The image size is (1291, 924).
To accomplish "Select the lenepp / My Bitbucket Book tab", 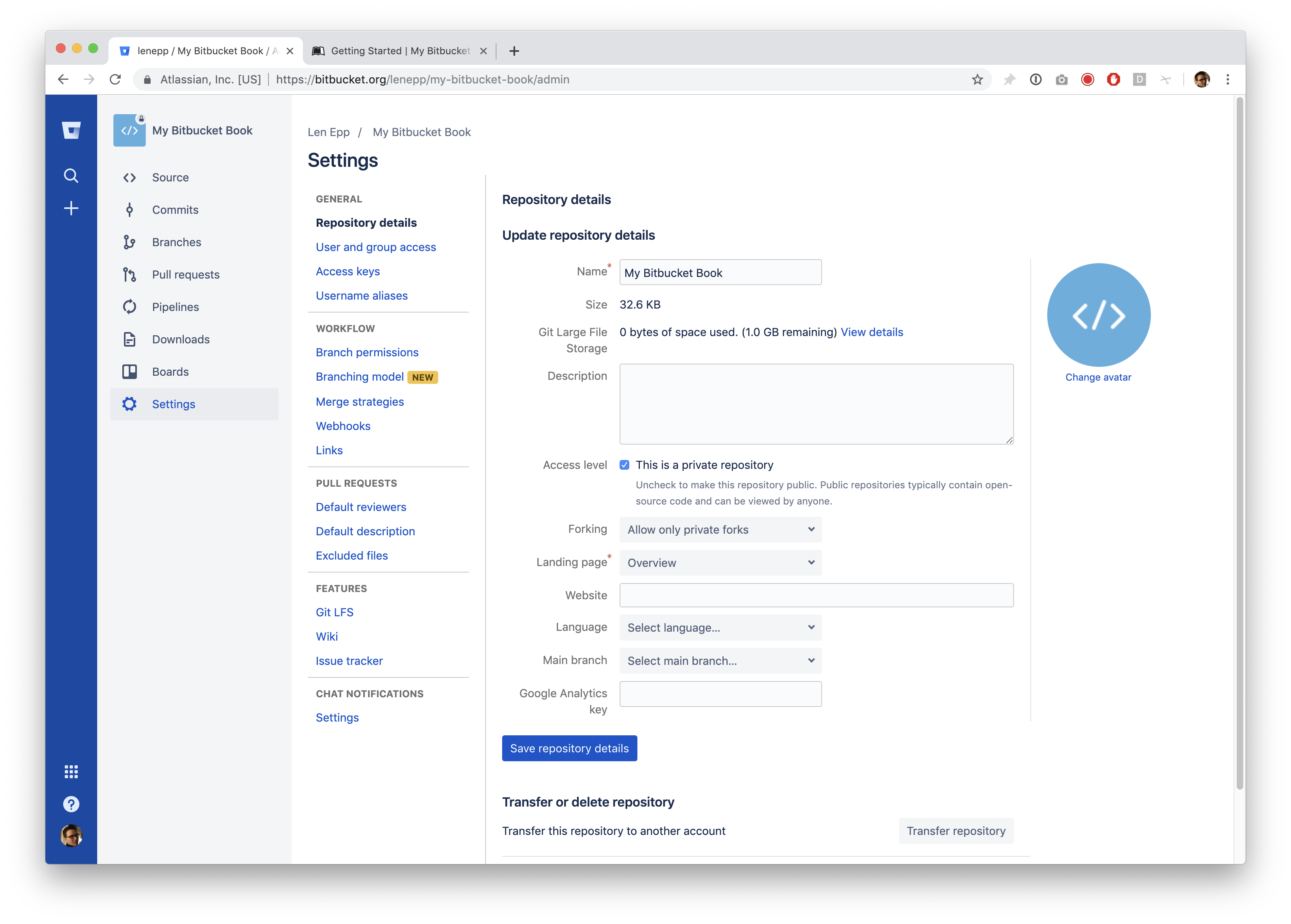I will (206, 51).
